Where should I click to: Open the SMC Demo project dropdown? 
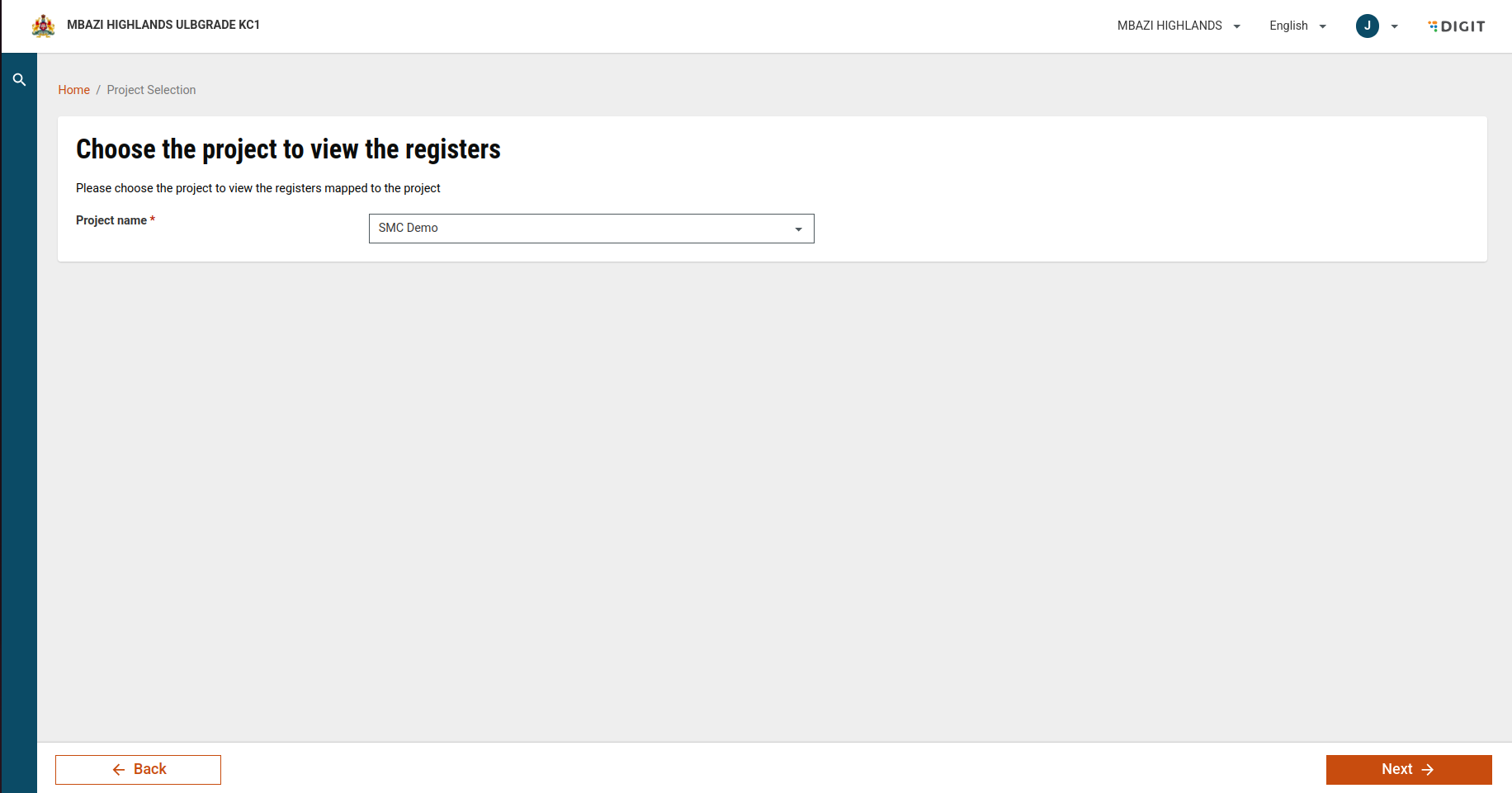(591, 229)
